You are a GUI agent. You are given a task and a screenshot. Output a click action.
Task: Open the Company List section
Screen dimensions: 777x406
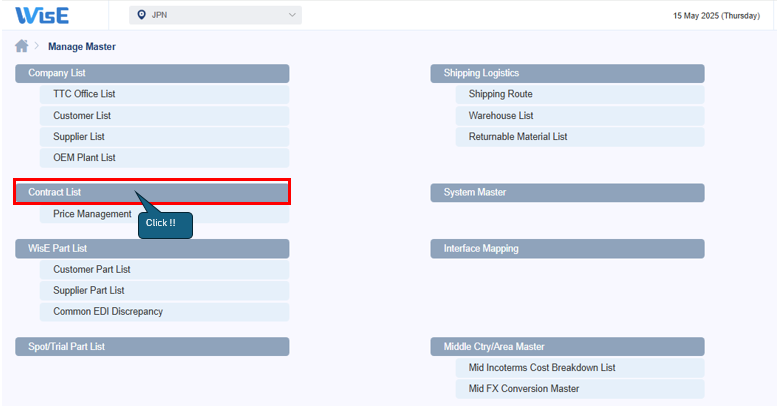(152, 73)
